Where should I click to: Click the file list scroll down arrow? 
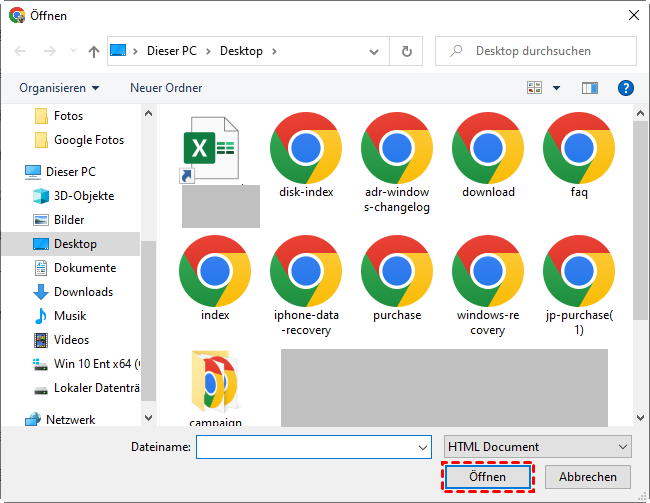(640, 418)
